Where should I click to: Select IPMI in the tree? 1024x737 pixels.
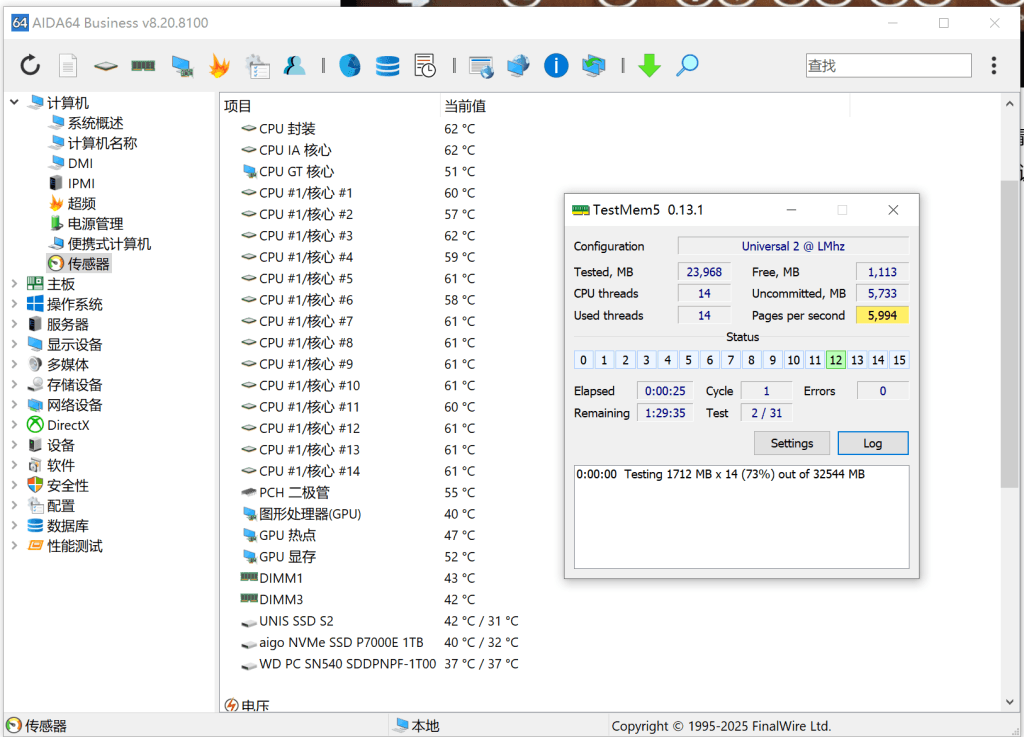pyautogui.click(x=81, y=183)
